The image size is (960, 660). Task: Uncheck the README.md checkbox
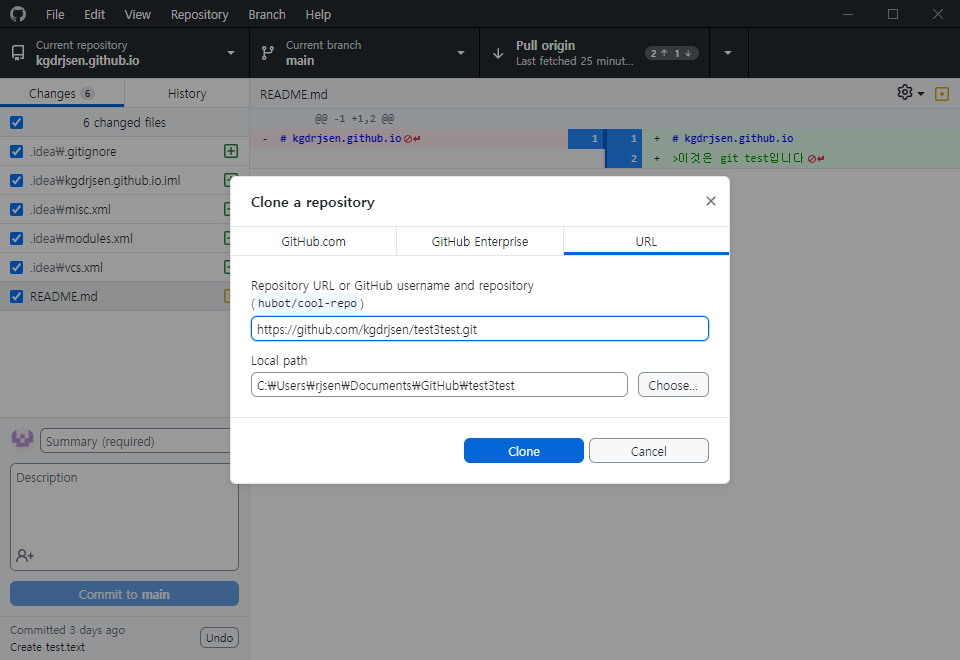click(x=17, y=296)
